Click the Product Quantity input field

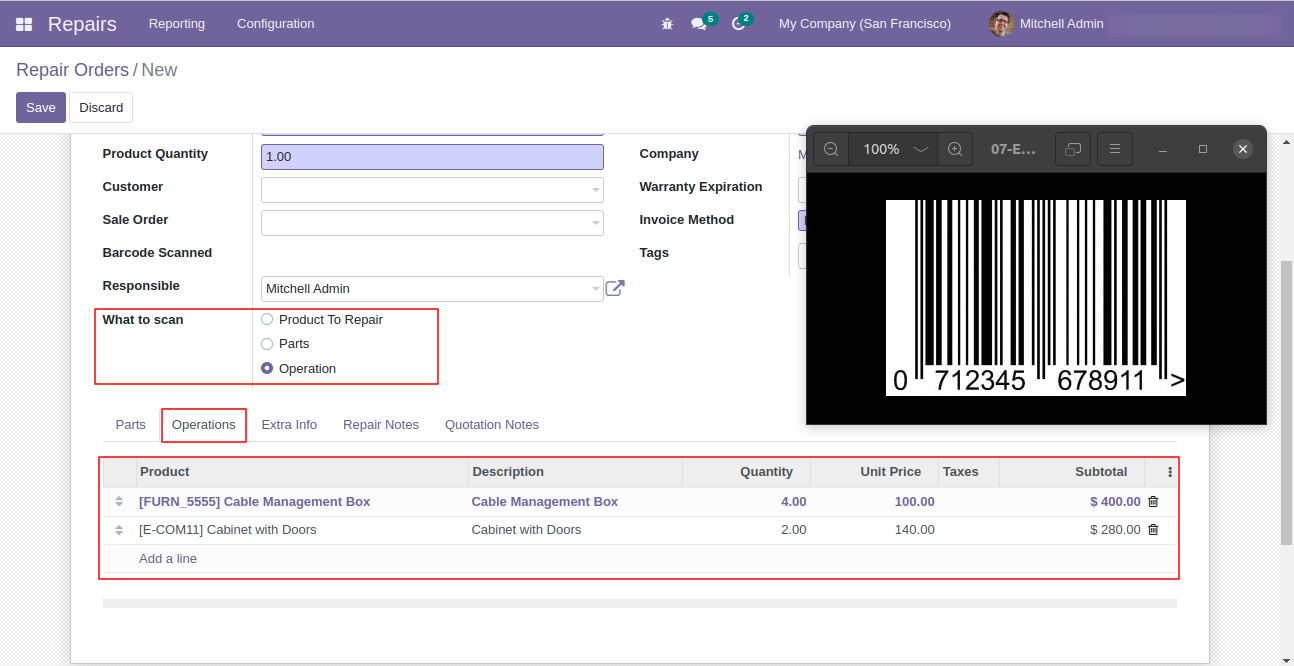[432, 157]
